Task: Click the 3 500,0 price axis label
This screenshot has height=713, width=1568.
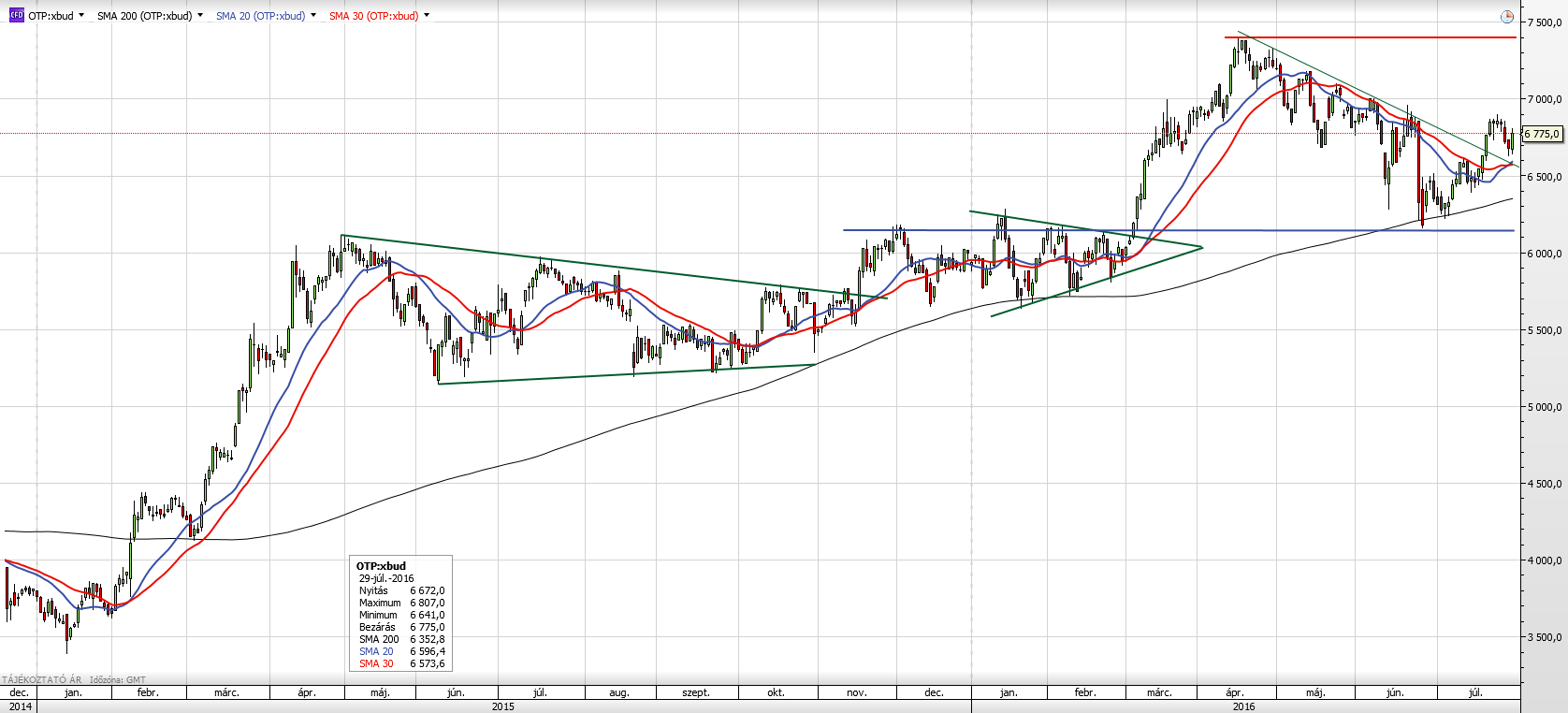Action: coord(1545,637)
